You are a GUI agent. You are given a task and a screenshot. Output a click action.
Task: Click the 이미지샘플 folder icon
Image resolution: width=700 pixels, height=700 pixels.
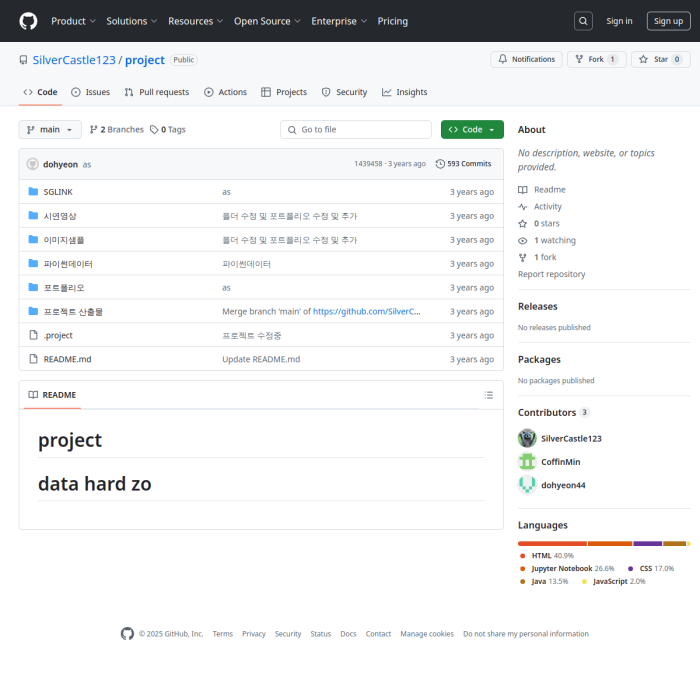tap(33, 239)
